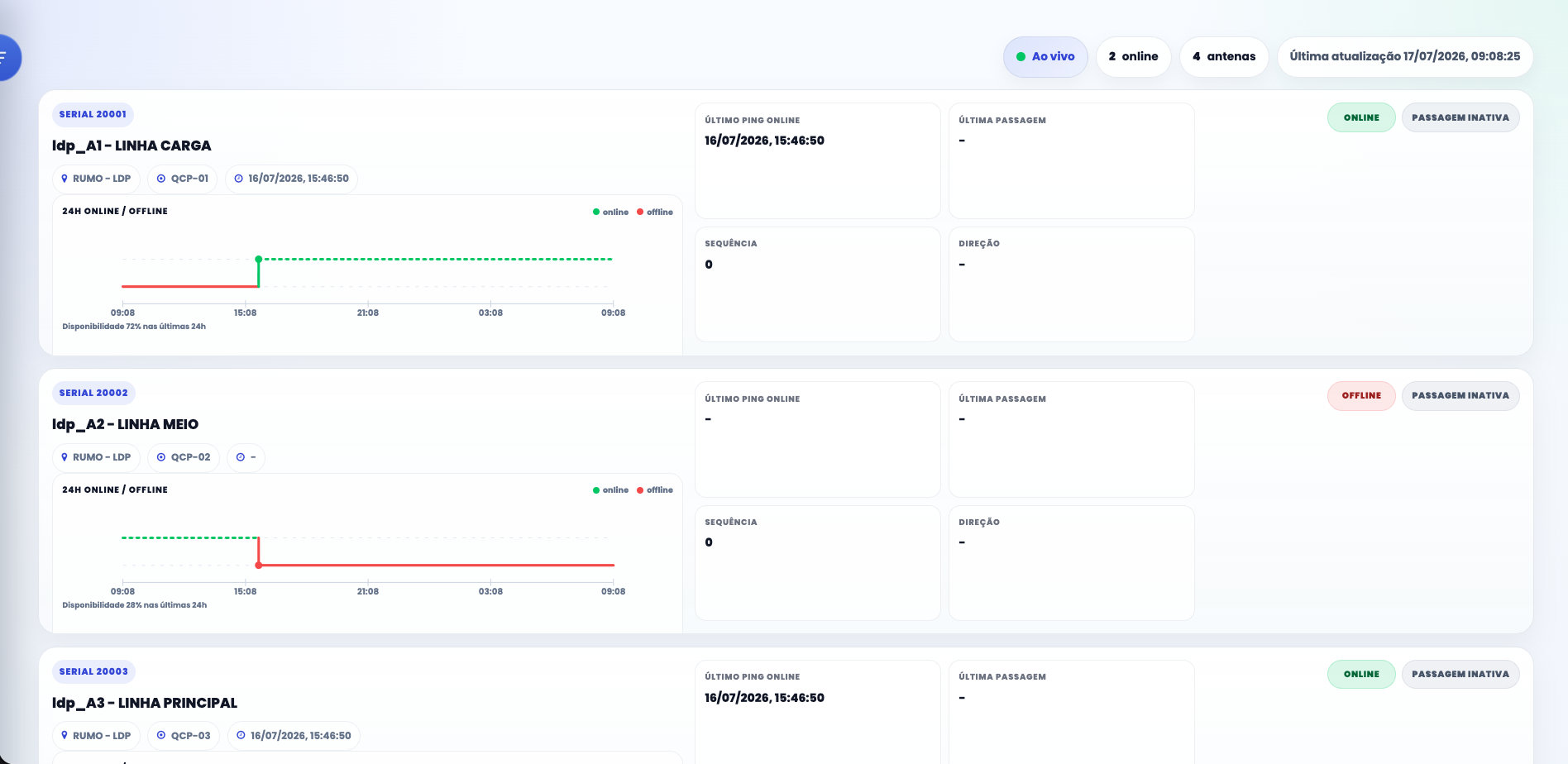Click the clock icon in ldp_A2 empty timestamp

click(x=241, y=457)
